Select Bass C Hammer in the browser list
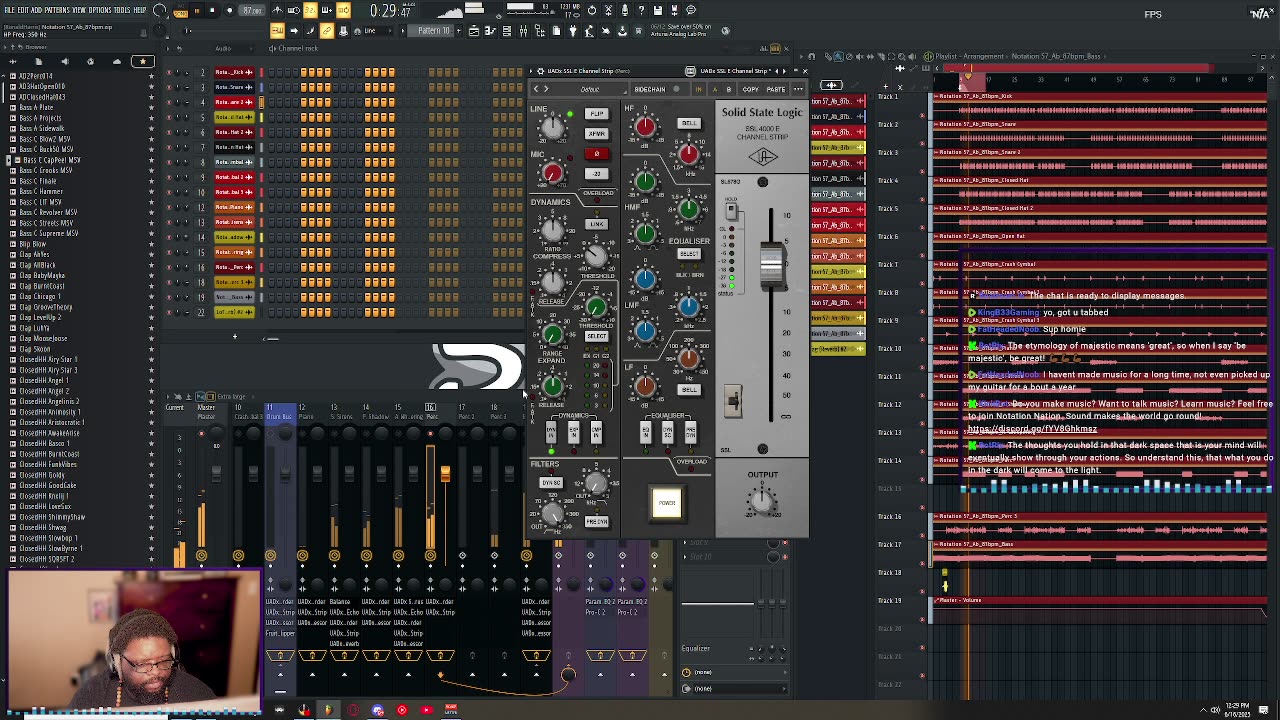This screenshot has height=720, width=1280. [42, 191]
